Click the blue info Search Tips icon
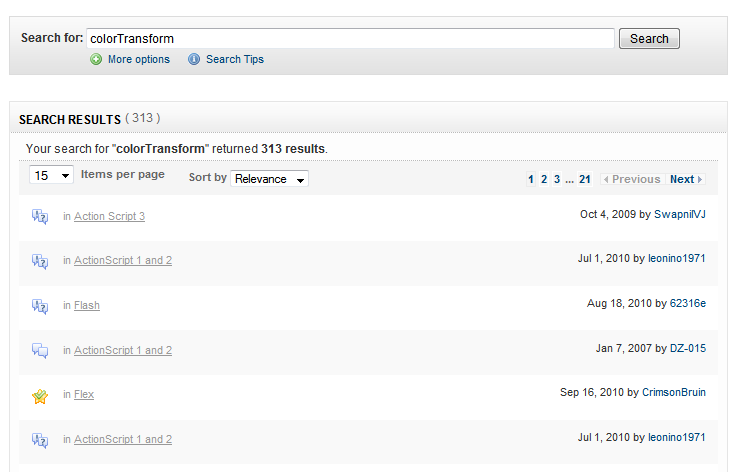The width and height of the screenshot is (736, 472). pos(194,59)
